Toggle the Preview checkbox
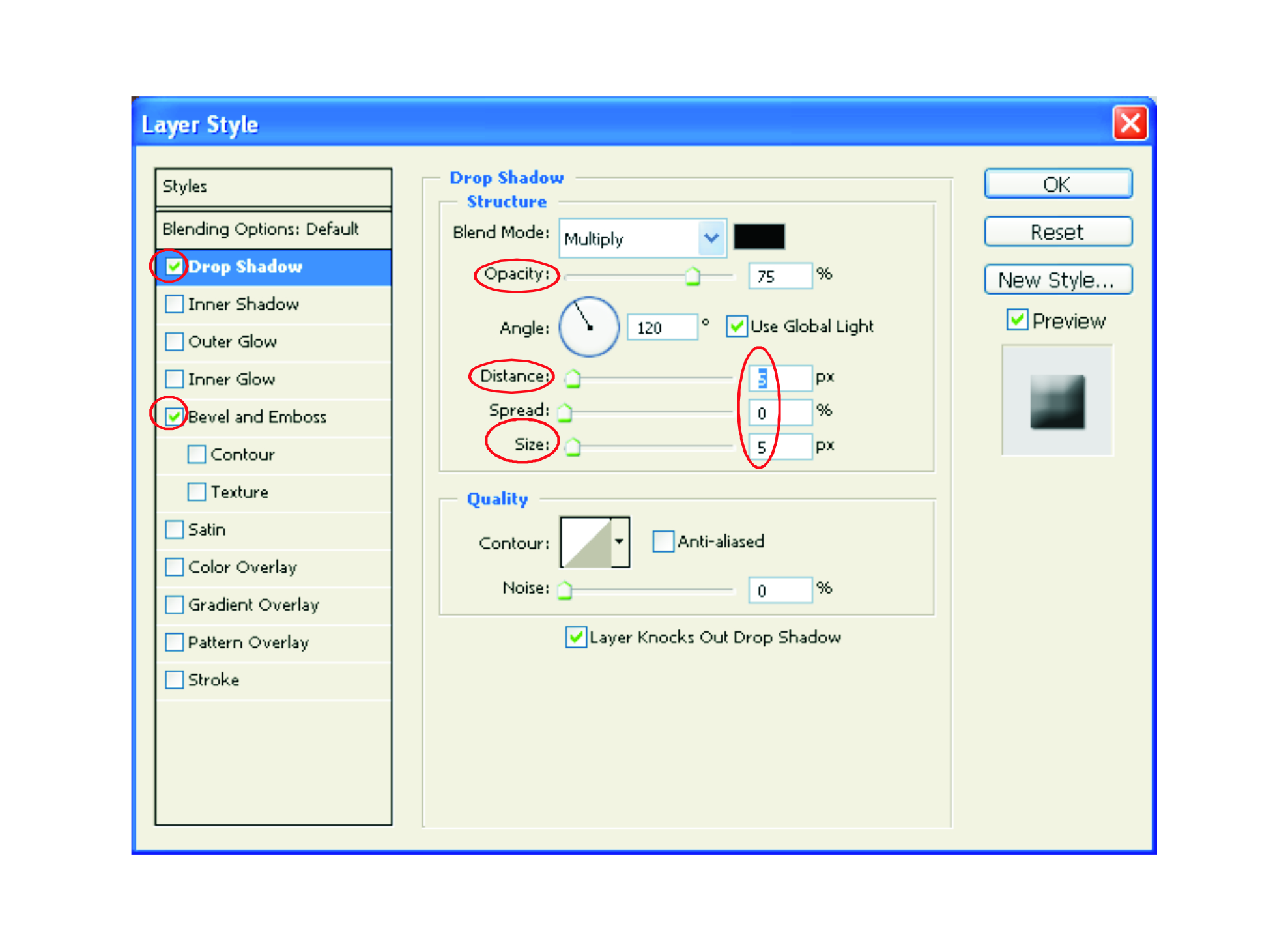This screenshot has width=1288, height=952. (x=1016, y=320)
